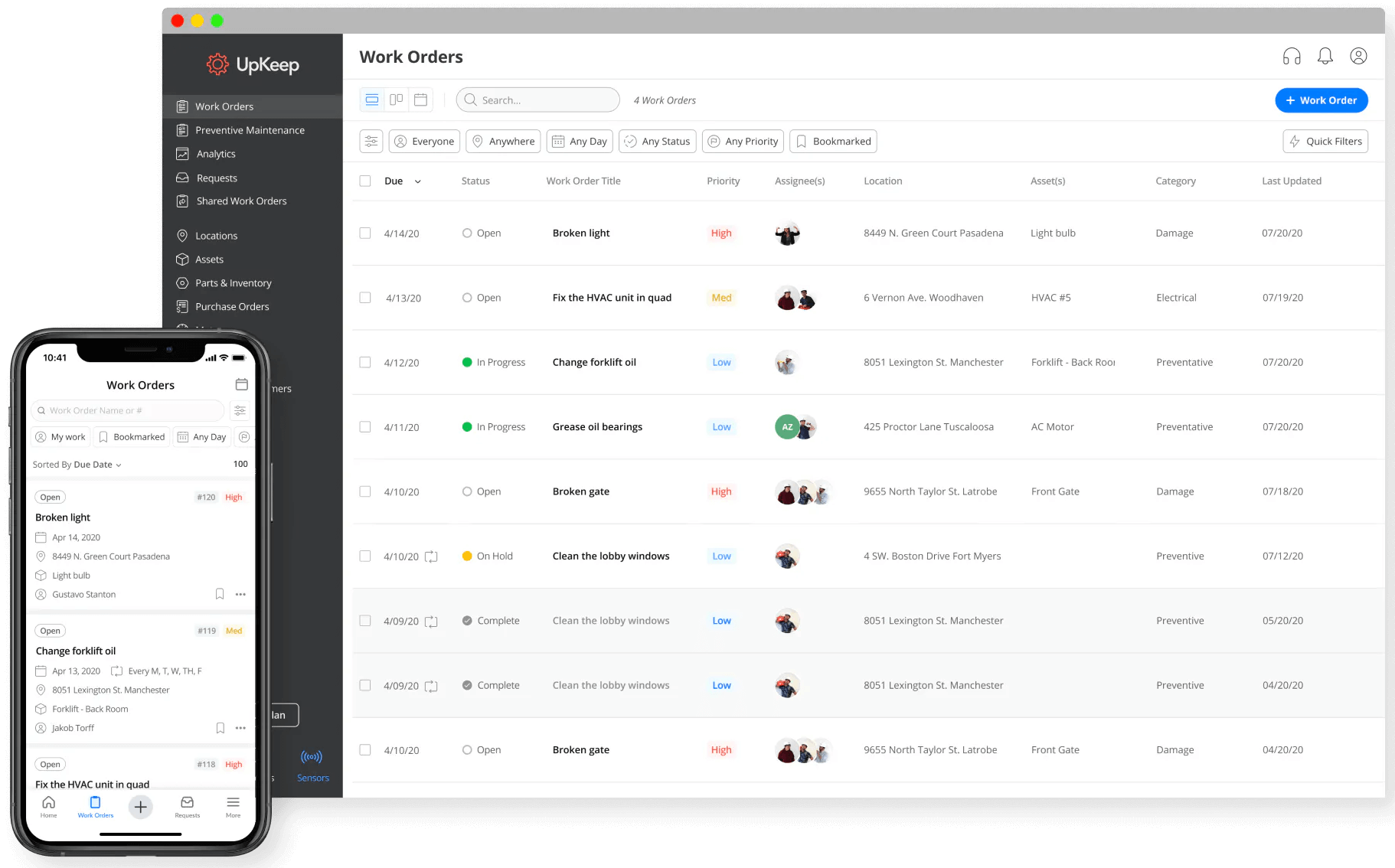Open Quick Filters menu
1395x868 pixels.
pos(1325,141)
